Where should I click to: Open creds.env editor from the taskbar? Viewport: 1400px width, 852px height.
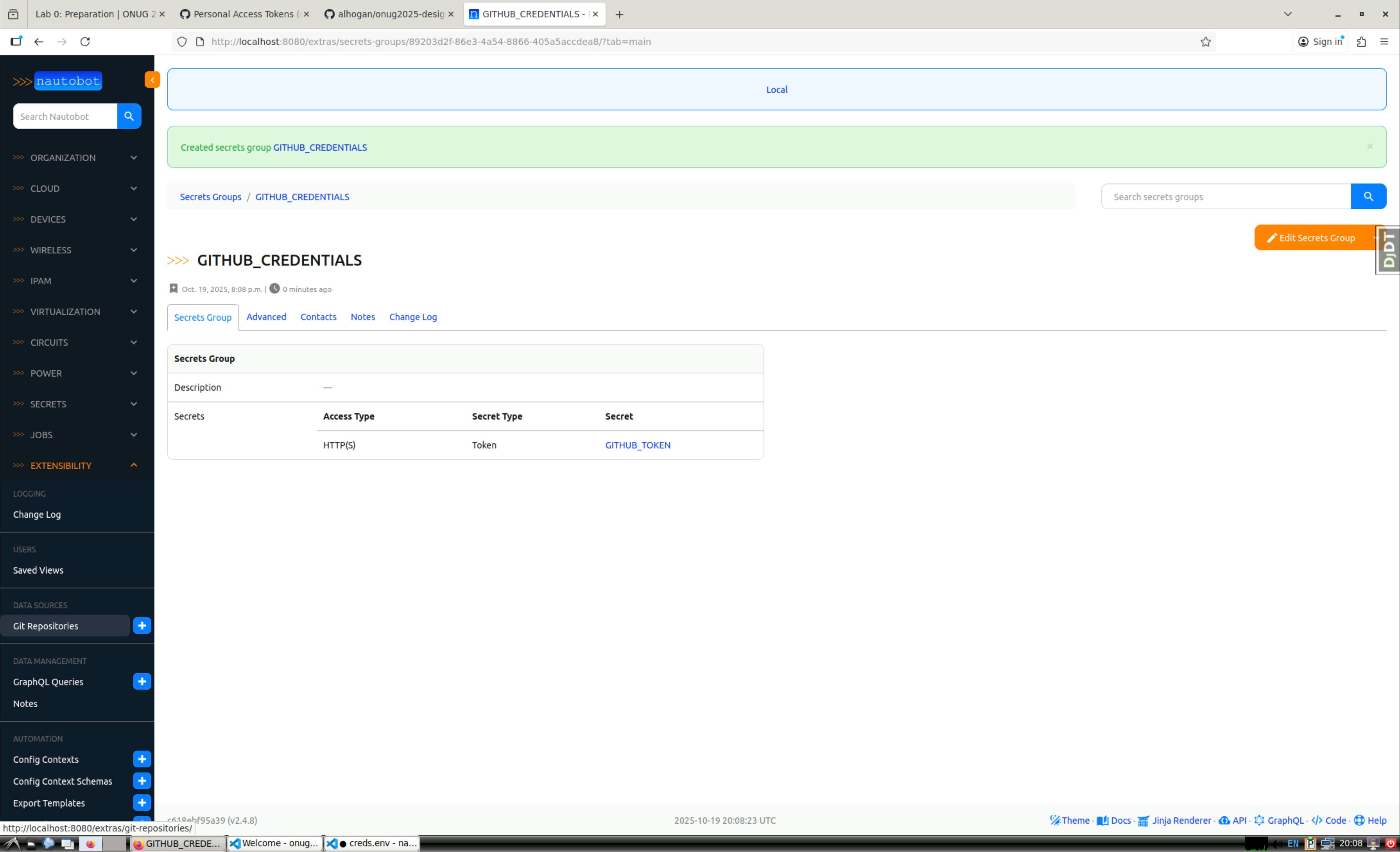click(x=372, y=843)
